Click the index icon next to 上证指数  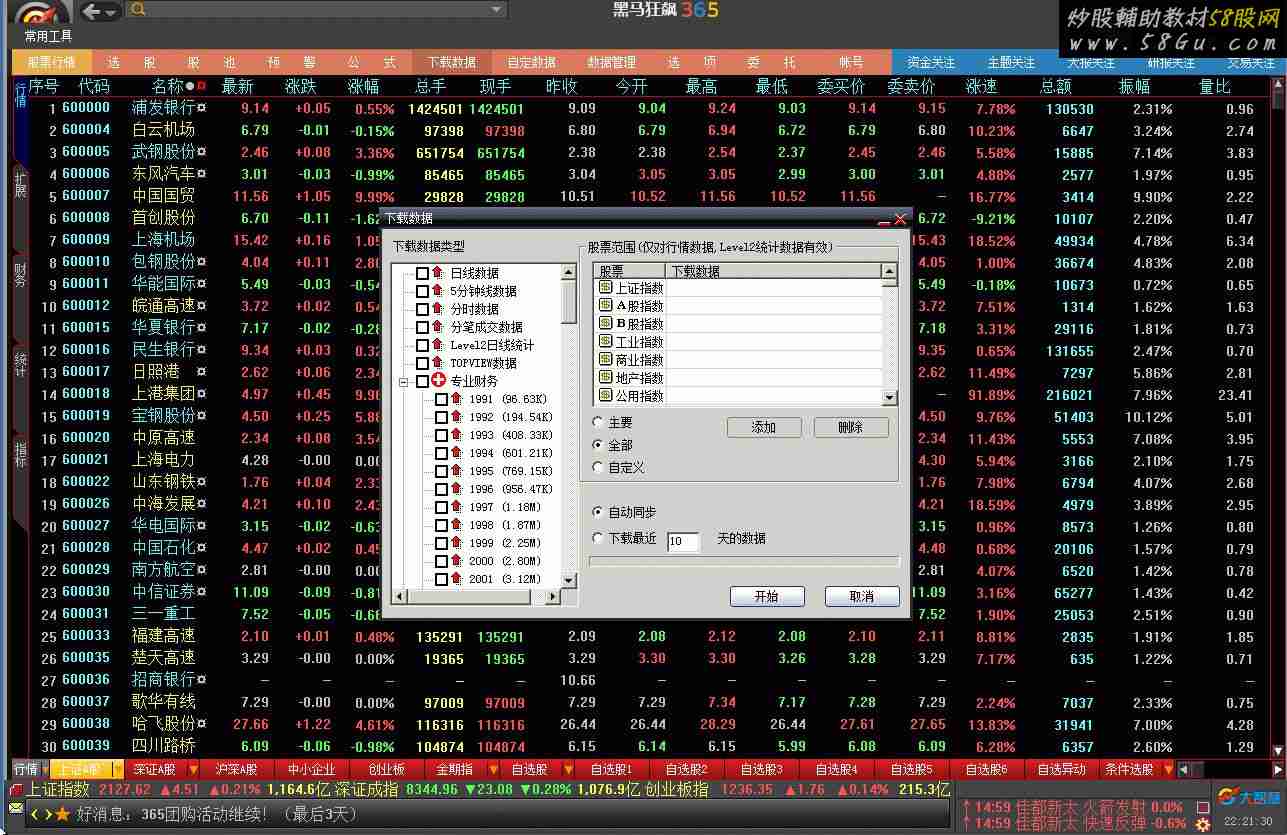[605, 288]
